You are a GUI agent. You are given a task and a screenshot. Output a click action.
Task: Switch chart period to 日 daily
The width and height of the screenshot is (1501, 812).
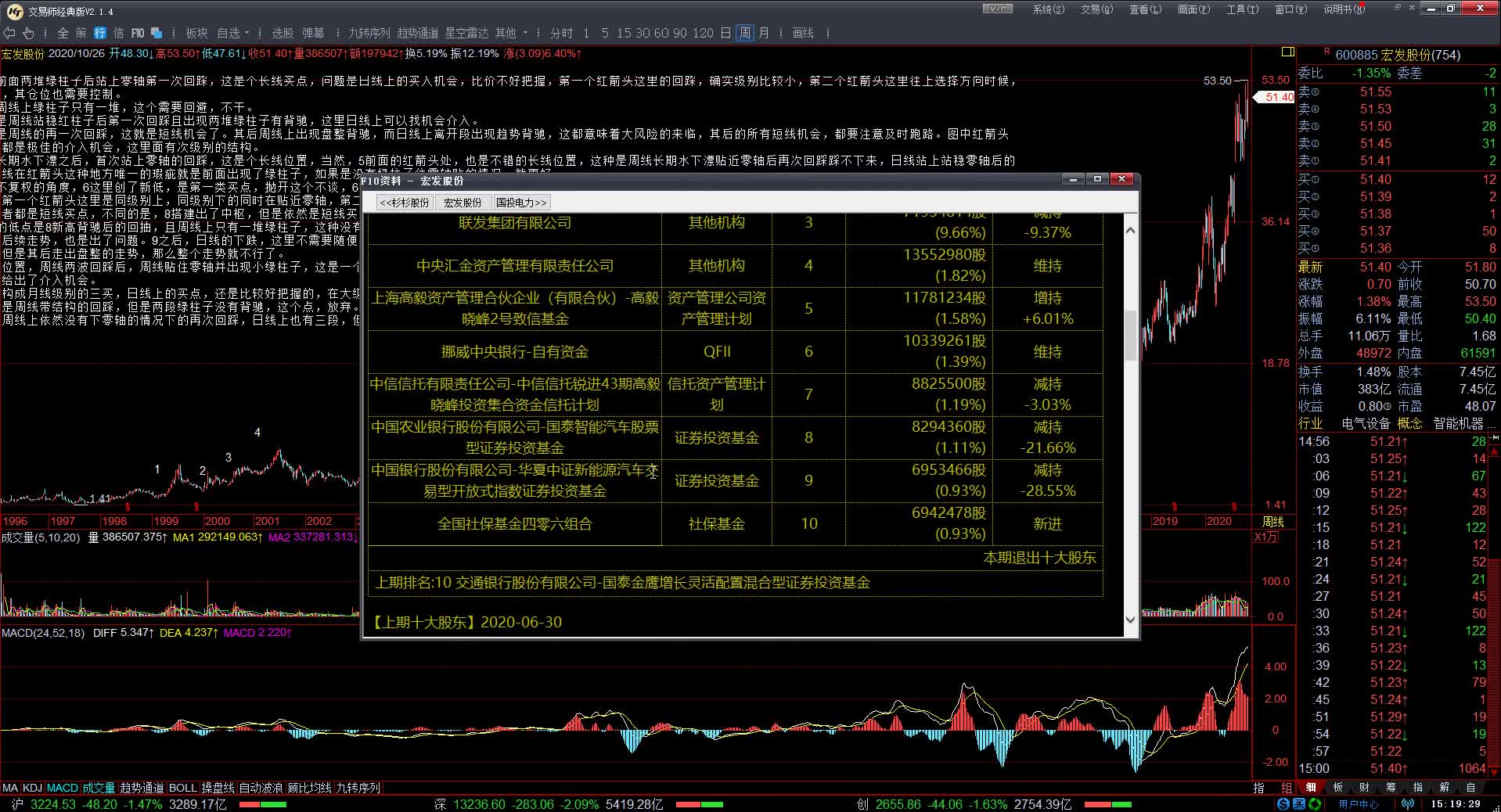click(725, 33)
